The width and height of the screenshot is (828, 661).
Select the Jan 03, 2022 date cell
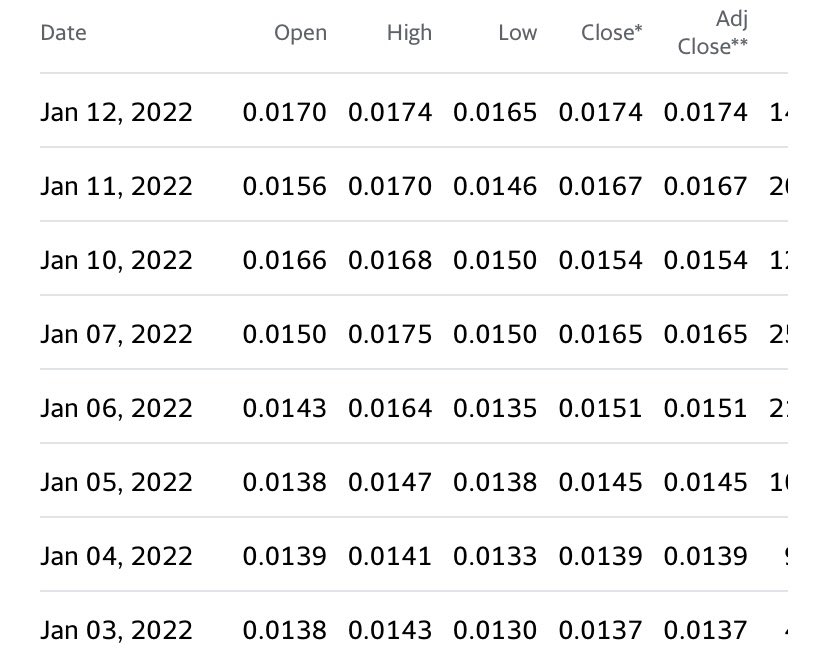coord(117,630)
